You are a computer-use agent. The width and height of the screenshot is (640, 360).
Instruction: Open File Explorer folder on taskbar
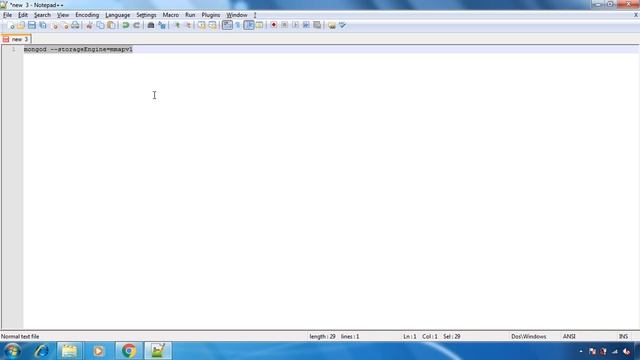[x=69, y=351]
